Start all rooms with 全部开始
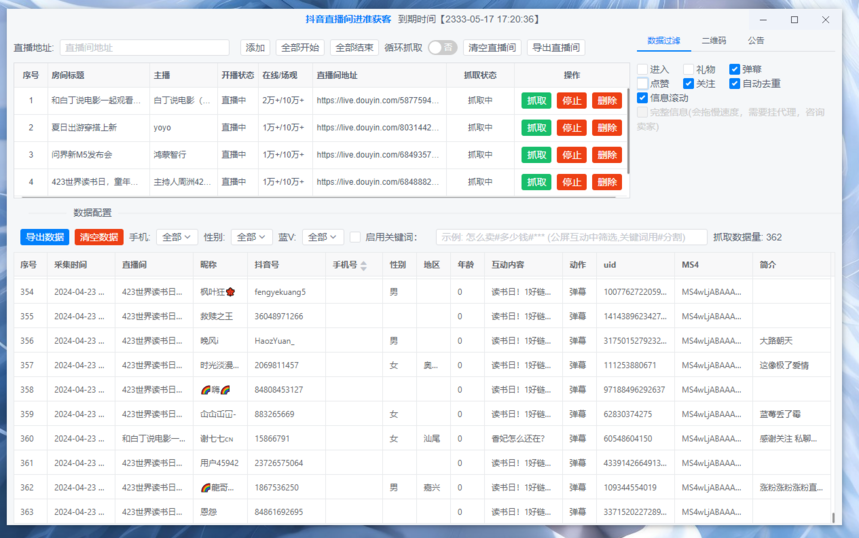This screenshot has height=538, width=859. pyautogui.click(x=300, y=48)
